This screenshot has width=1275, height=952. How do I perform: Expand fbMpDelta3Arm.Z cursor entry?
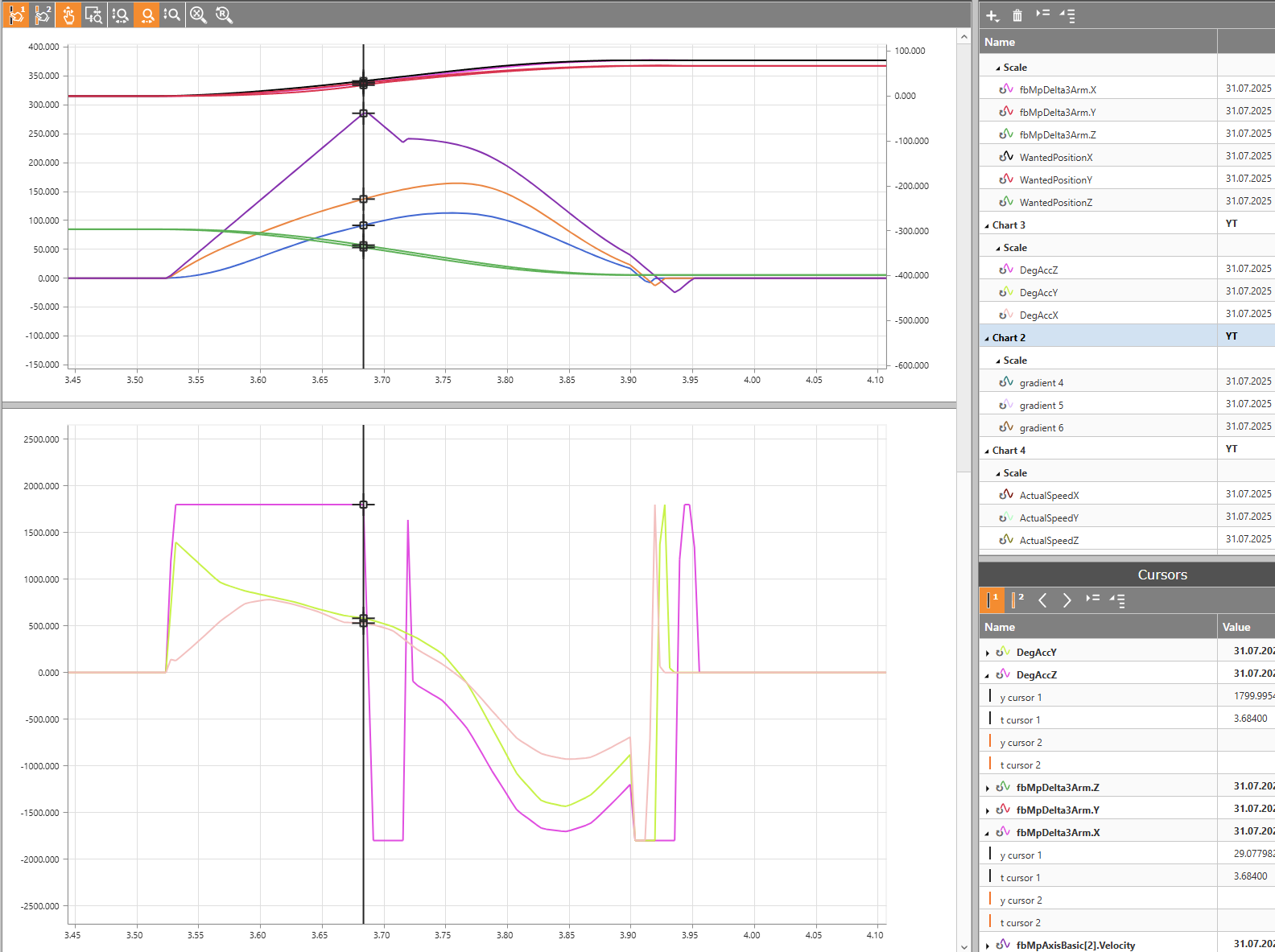pyautogui.click(x=988, y=789)
